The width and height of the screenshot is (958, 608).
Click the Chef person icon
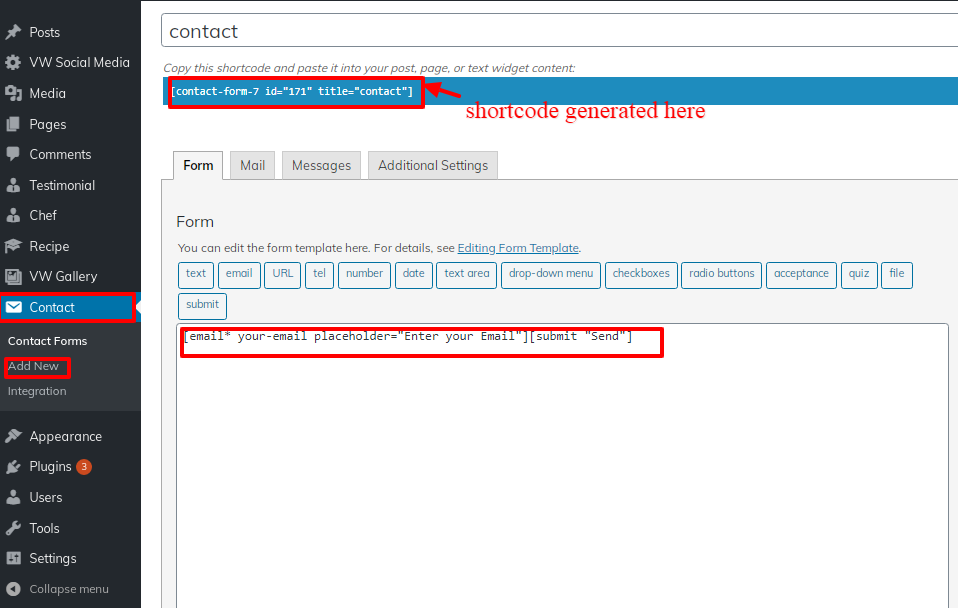click(13, 215)
